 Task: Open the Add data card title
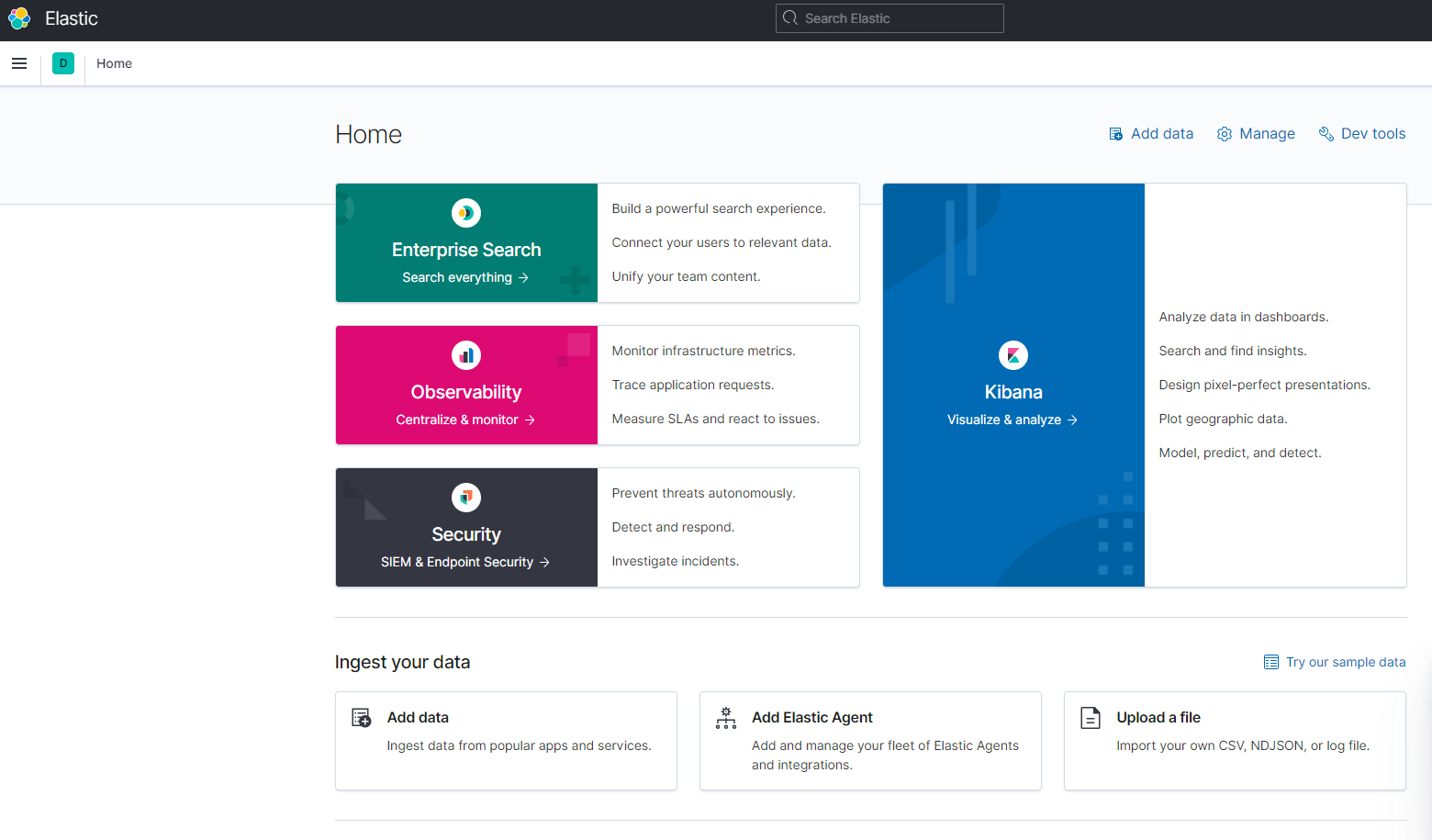coord(418,718)
